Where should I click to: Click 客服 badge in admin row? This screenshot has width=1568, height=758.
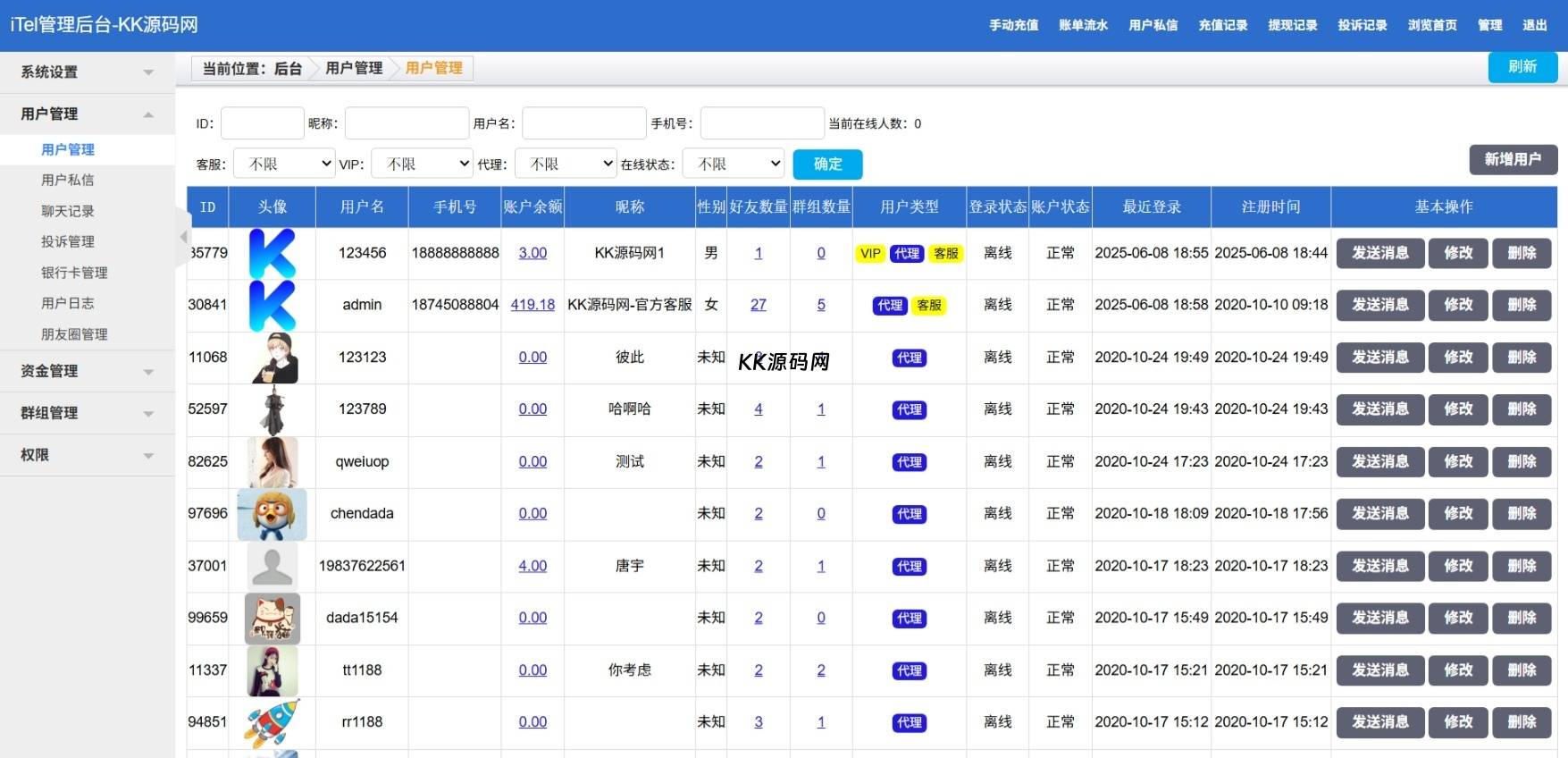[929, 306]
